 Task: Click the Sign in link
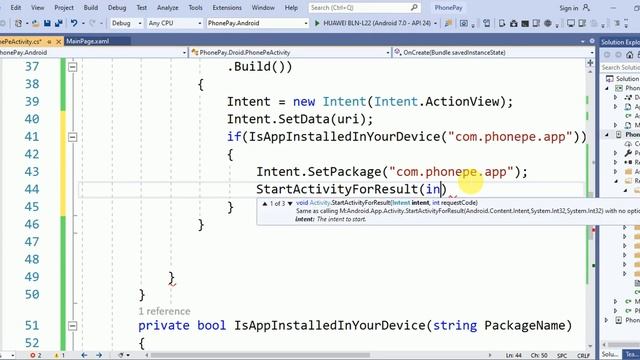coord(569,8)
